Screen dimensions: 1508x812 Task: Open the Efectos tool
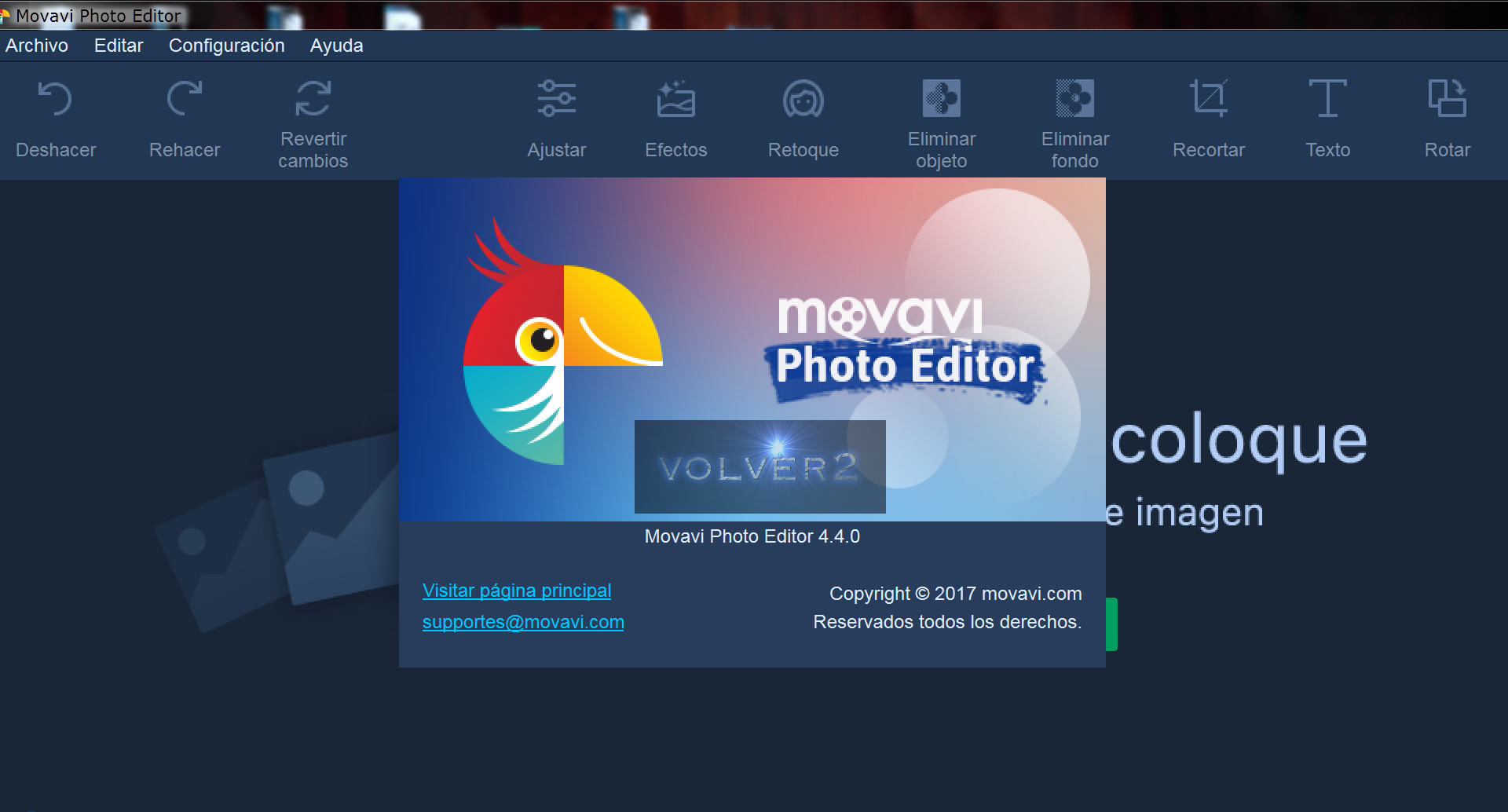pos(676,119)
